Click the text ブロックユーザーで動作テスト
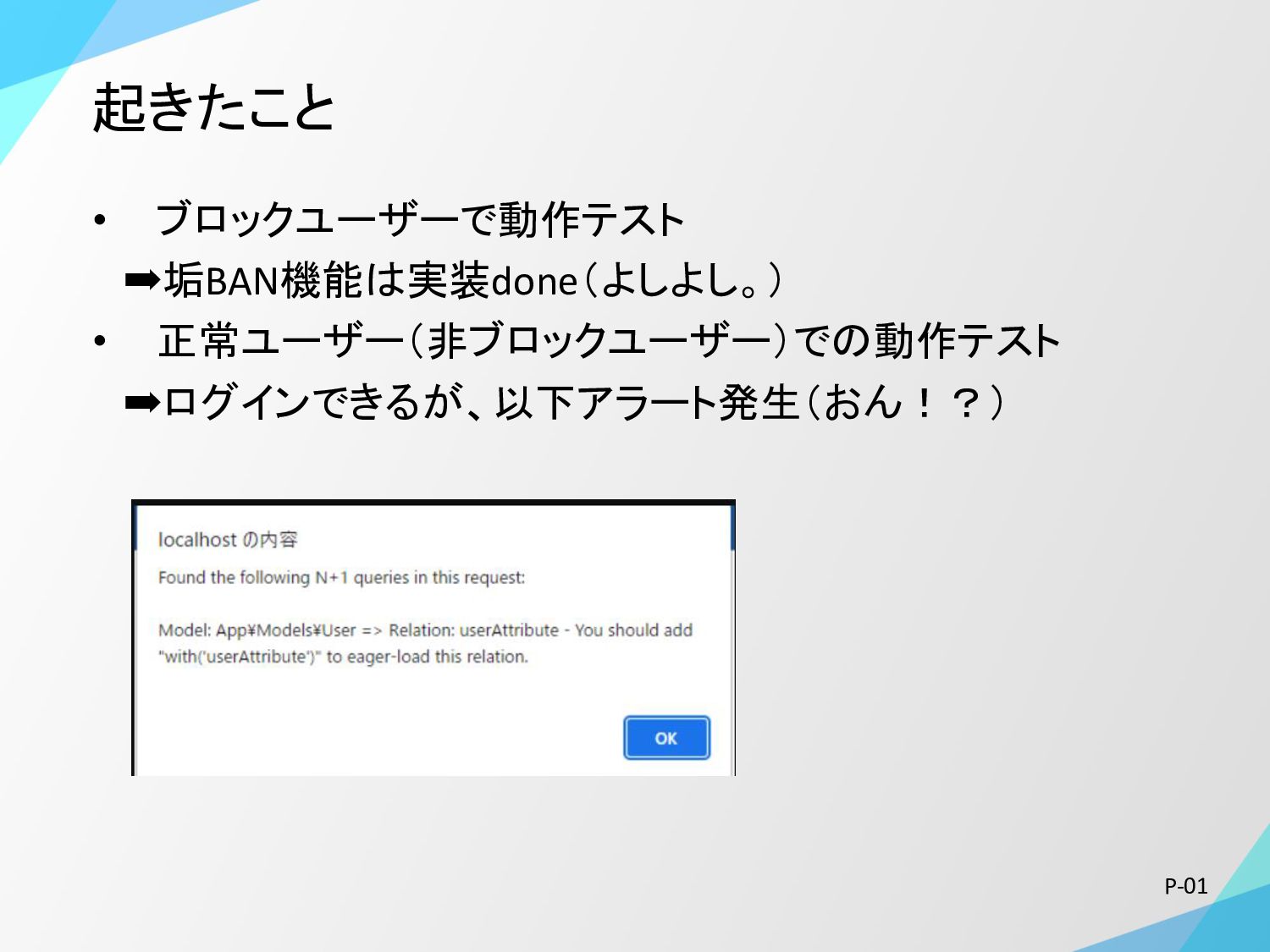This screenshot has height=952, width=1270. [420, 219]
